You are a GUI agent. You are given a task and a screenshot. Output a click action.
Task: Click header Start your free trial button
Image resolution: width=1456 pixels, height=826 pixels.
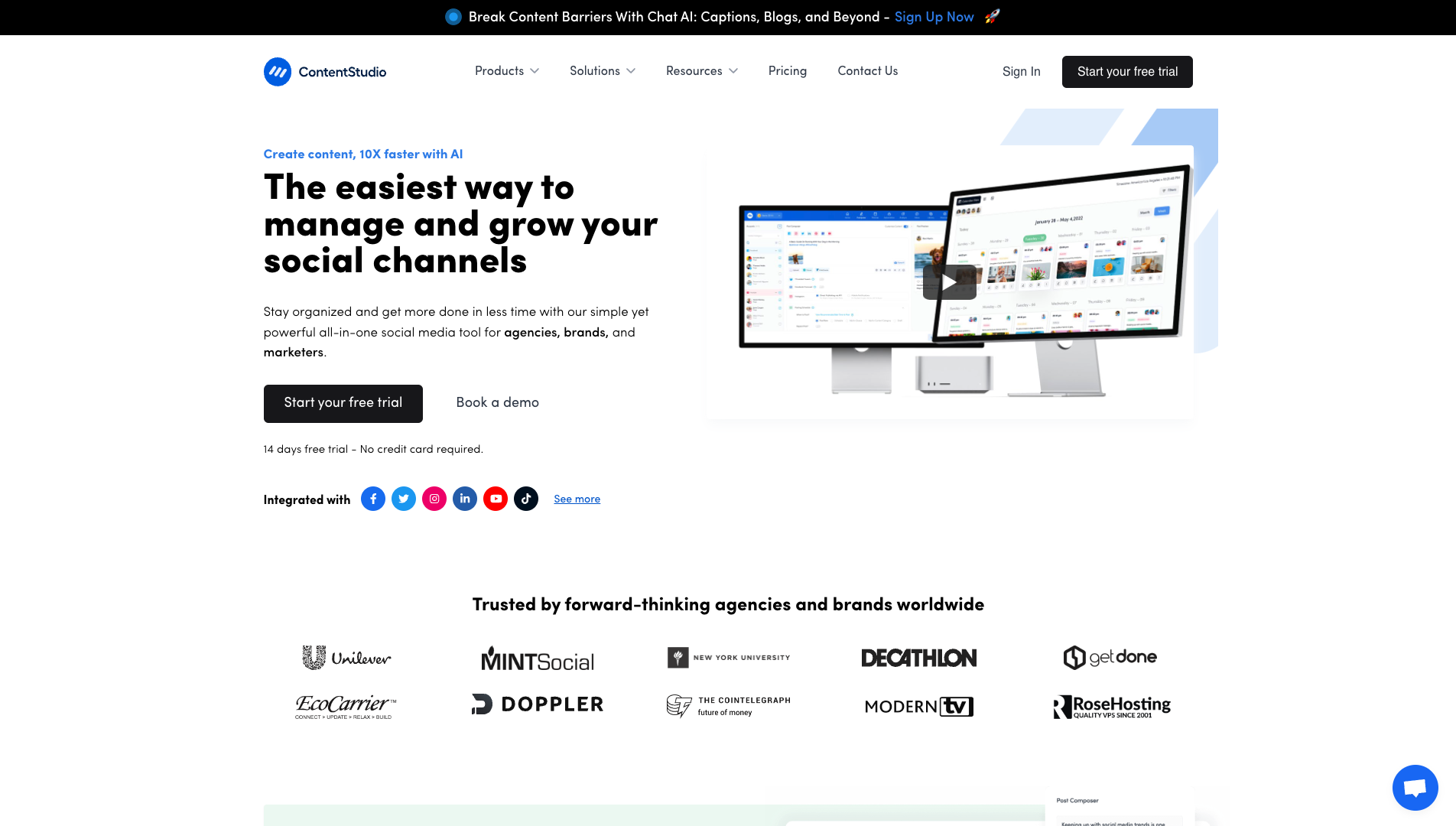pyautogui.click(x=1127, y=72)
